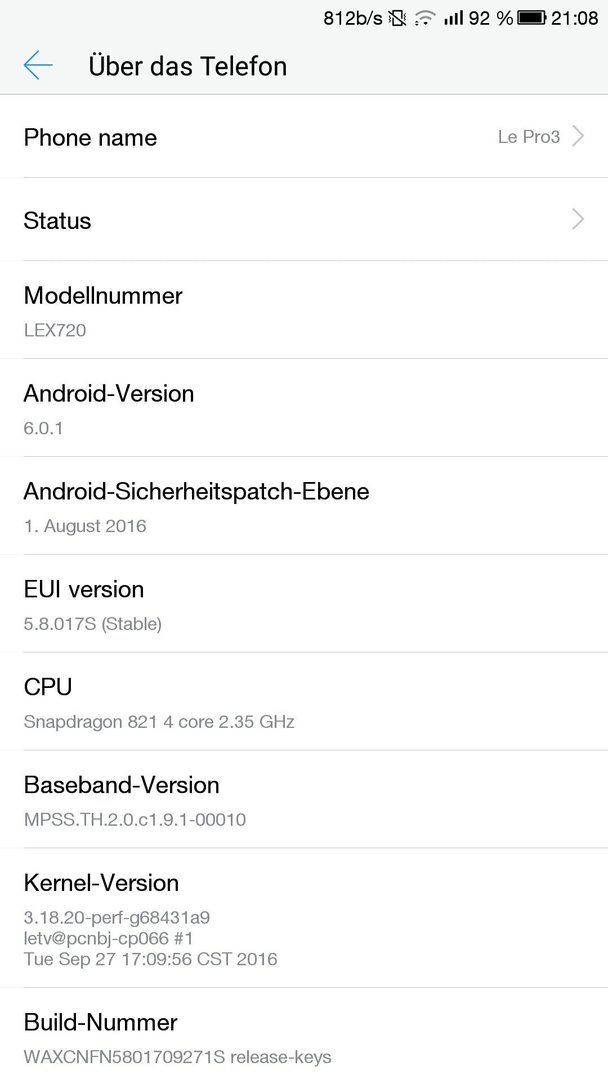Tap the back arrow icon
This screenshot has height=1080, width=608.
tap(38, 65)
